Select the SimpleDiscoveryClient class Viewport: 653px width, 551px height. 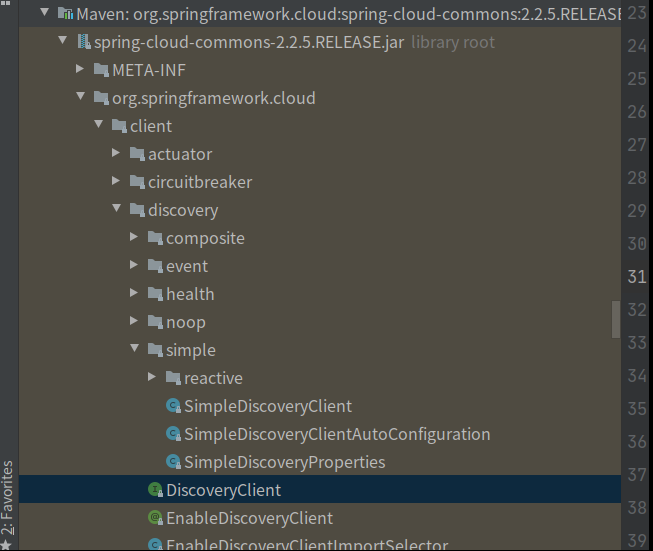pos(268,406)
